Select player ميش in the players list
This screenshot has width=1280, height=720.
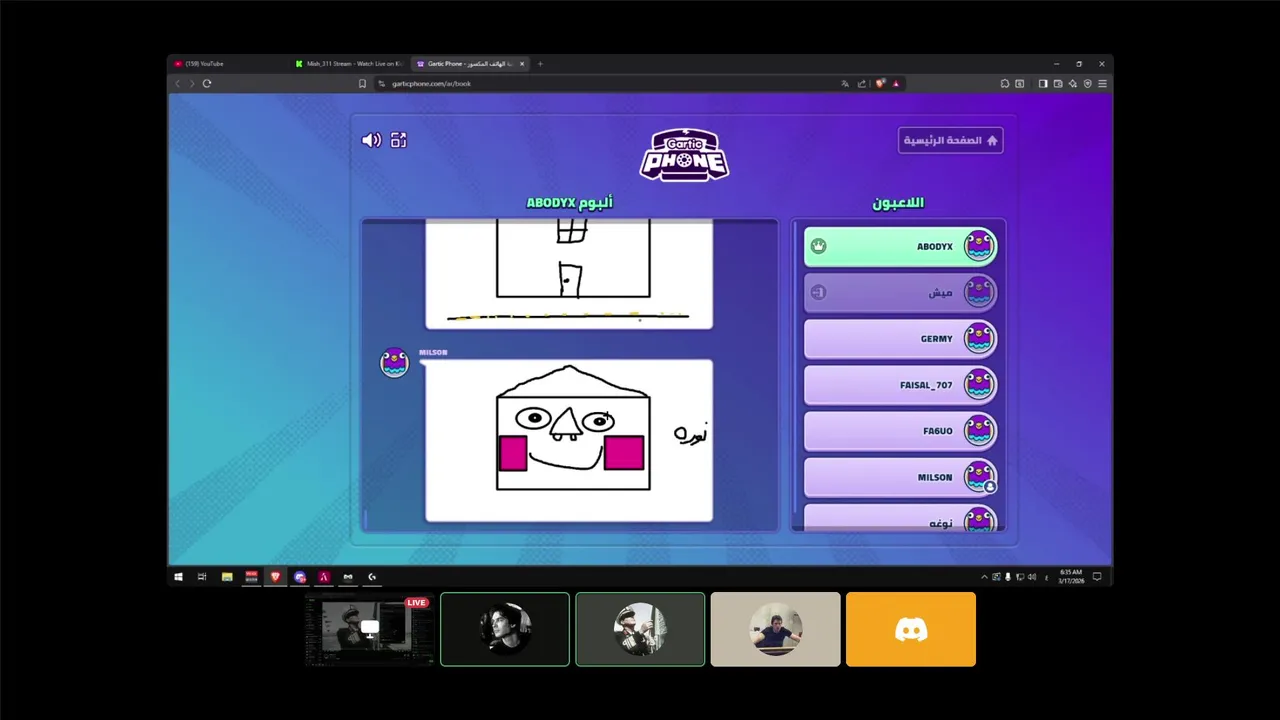click(x=900, y=292)
